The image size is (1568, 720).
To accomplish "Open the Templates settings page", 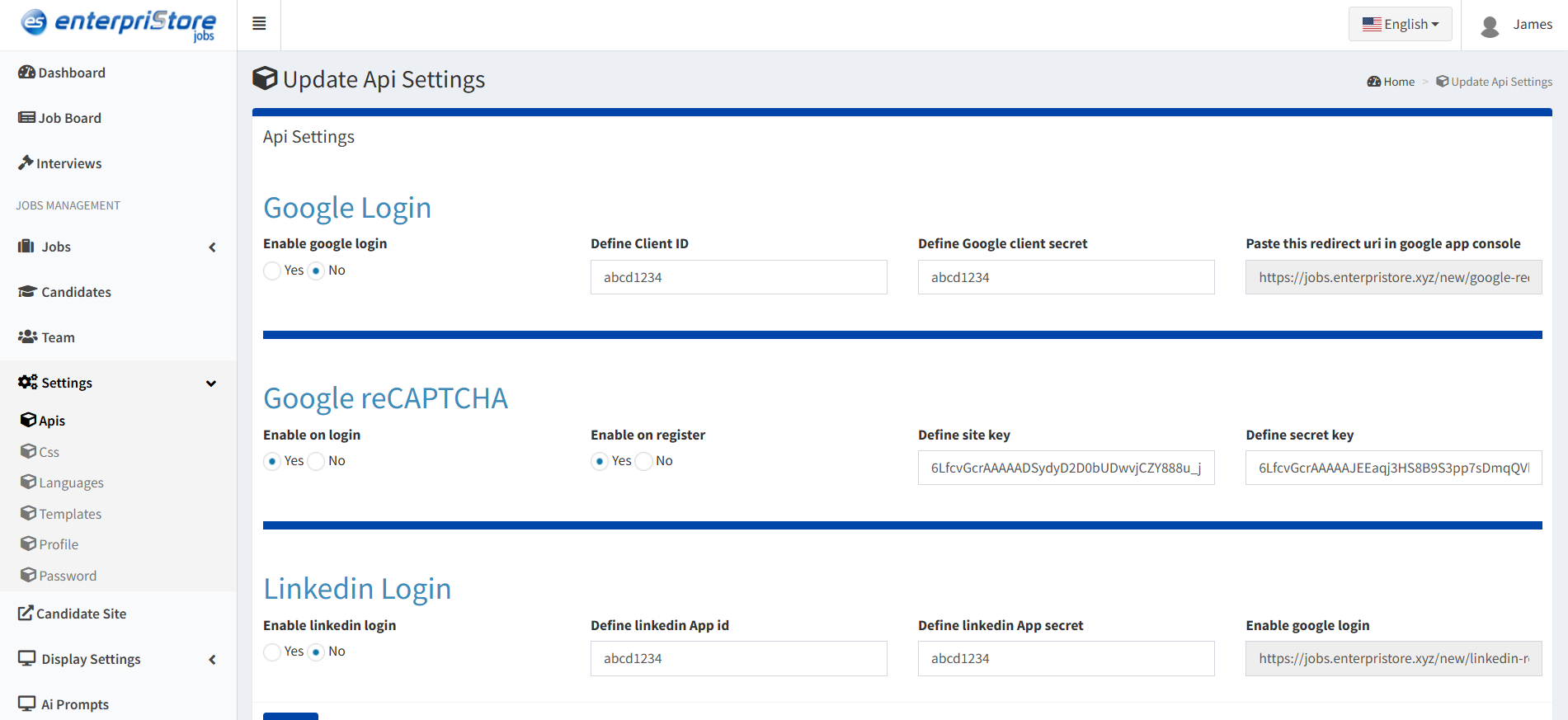I will (x=70, y=514).
